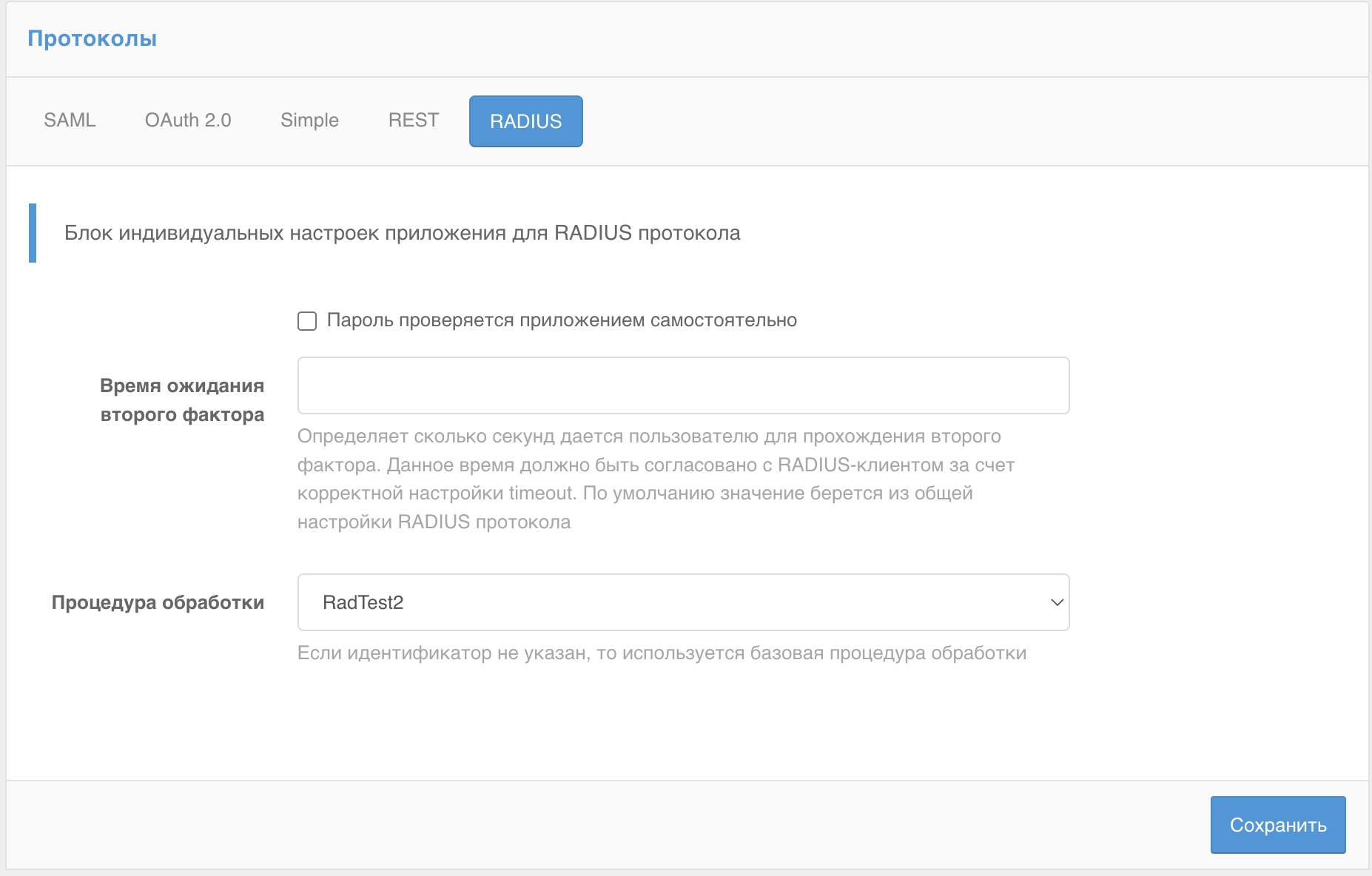
Task: Switch to the SAML tab
Action: click(70, 121)
